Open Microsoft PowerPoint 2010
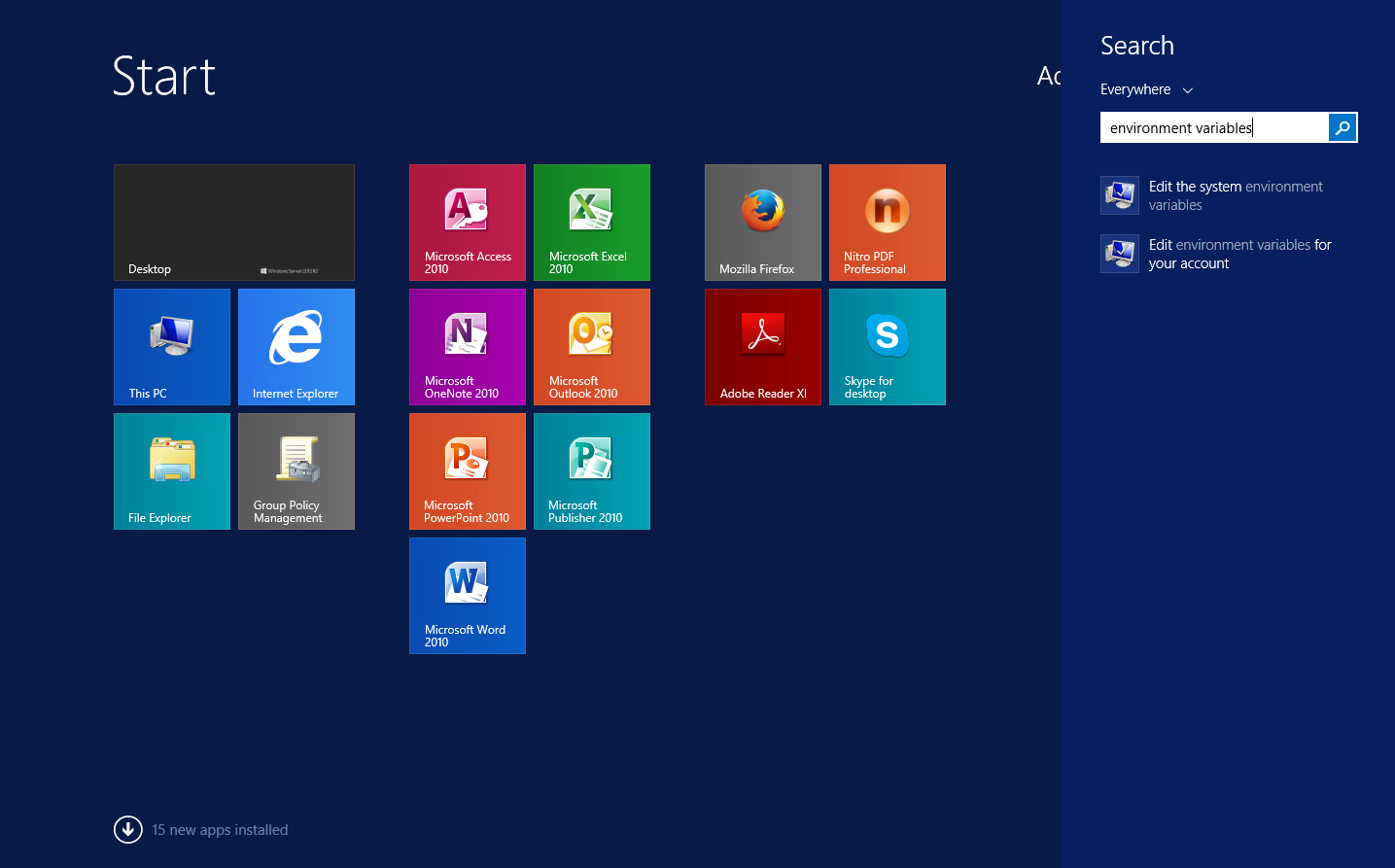This screenshot has width=1395, height=868. tap(468, 471)
